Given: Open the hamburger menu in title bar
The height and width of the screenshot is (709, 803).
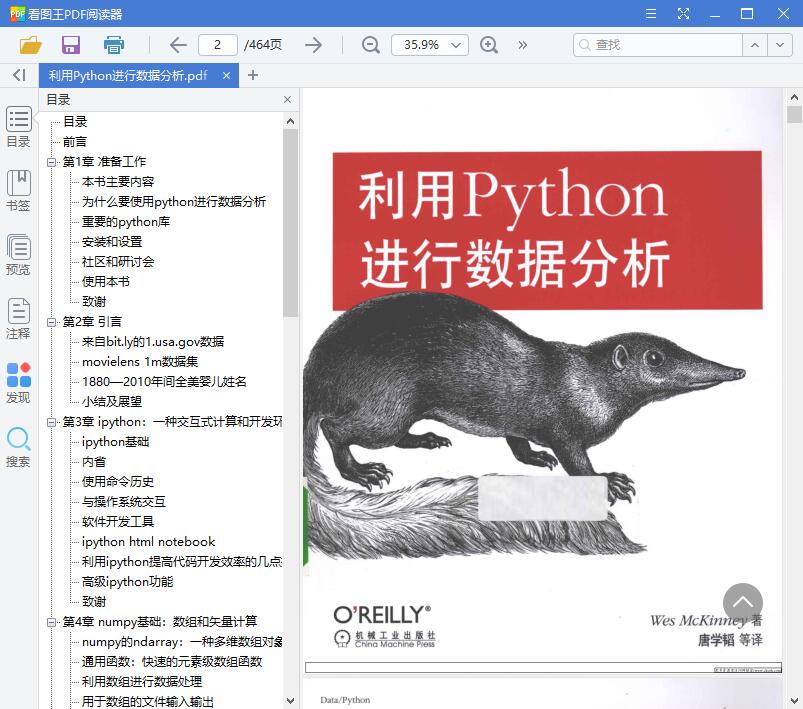Looking at the screenshot, I should tap(649, 13).
